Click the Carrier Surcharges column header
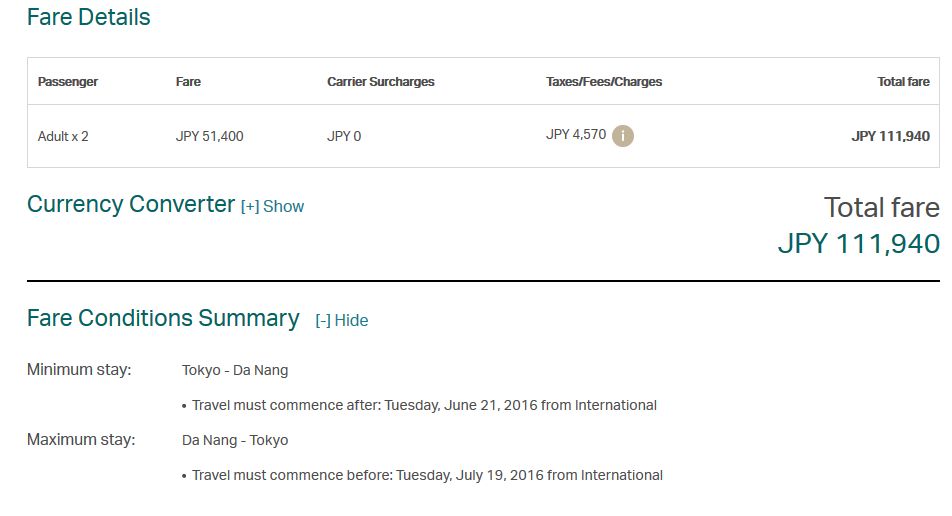 pyautogui.click(x=381, y=82)
